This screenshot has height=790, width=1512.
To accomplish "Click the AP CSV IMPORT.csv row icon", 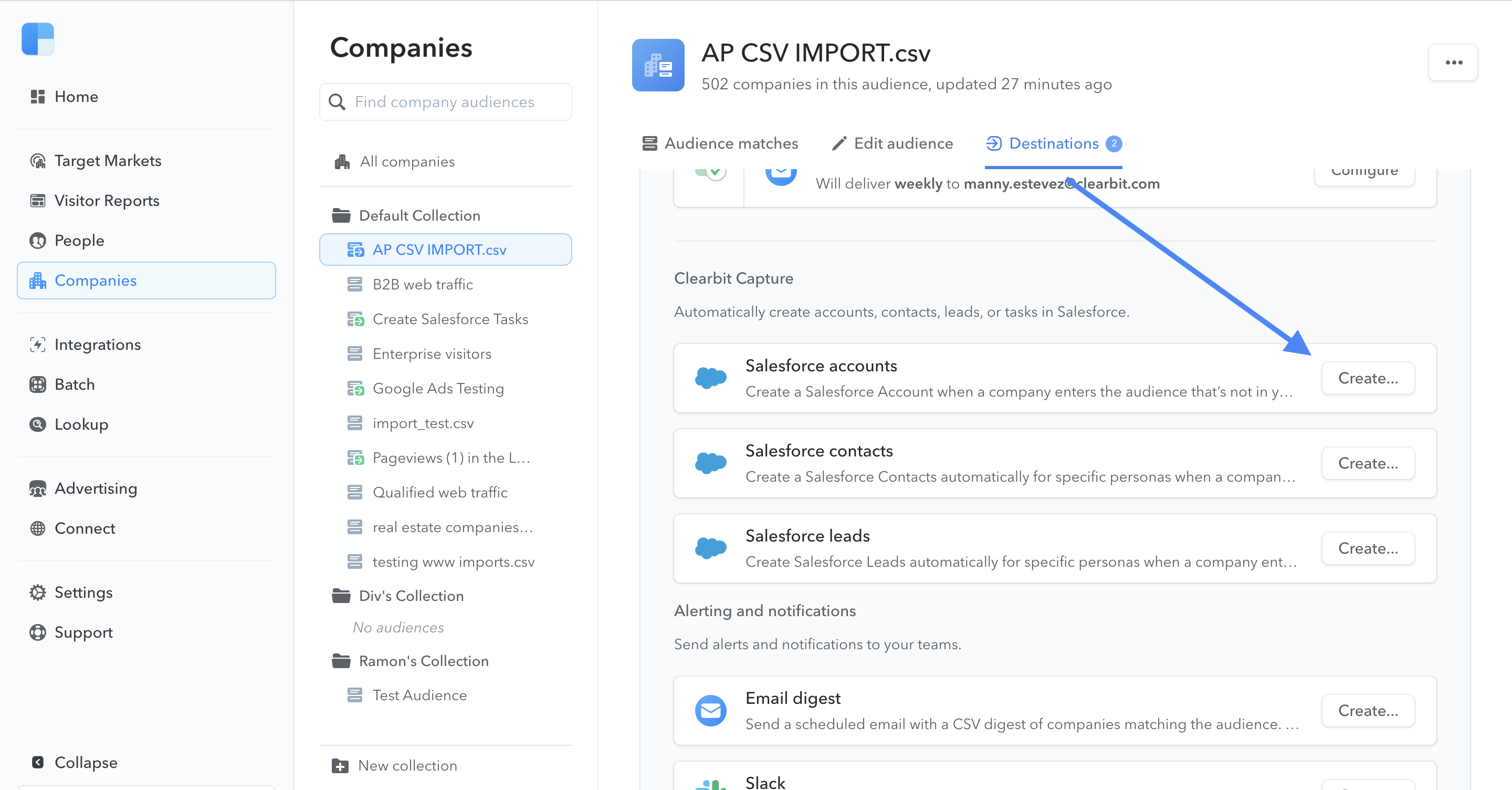I will point(355,250).
